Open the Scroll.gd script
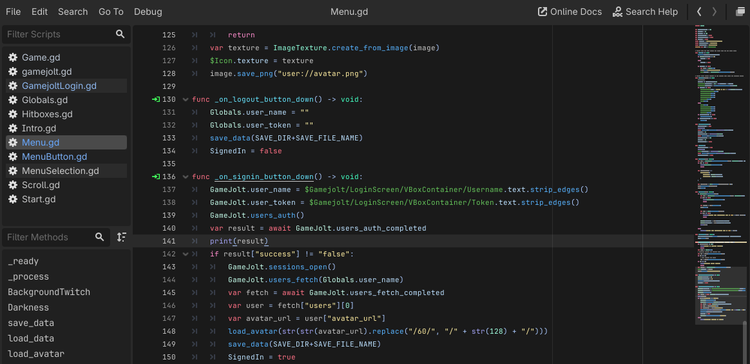The width and height of the screenshot is (750, 364). [66, 185]
